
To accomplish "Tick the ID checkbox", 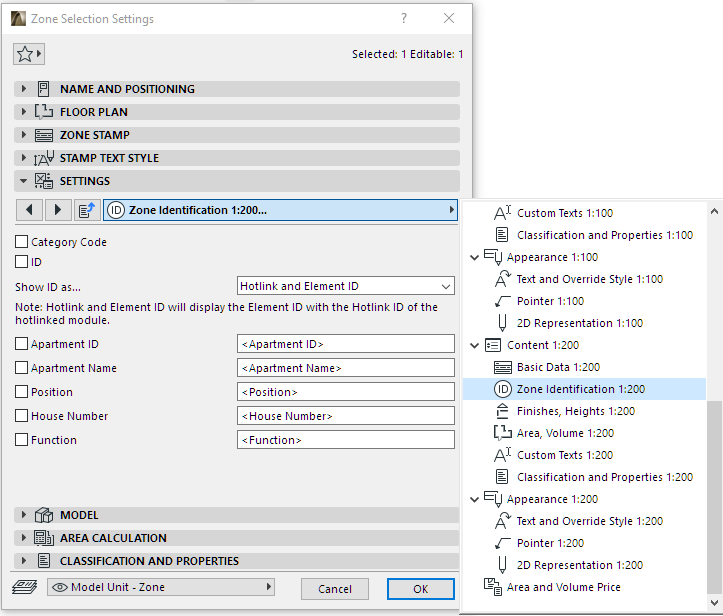I will [21, 262].
